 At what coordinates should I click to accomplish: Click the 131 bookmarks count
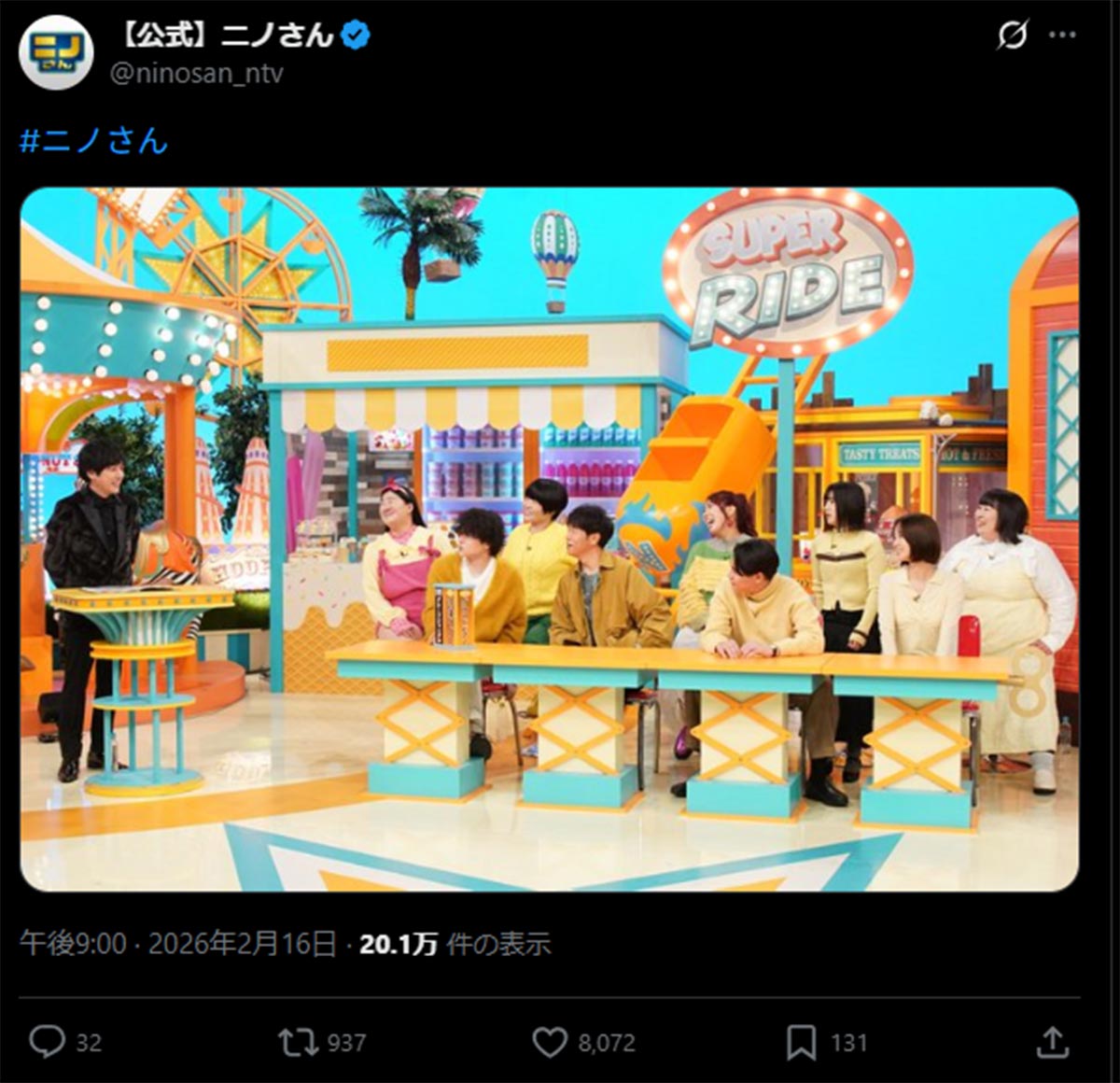click(848, 1043)
